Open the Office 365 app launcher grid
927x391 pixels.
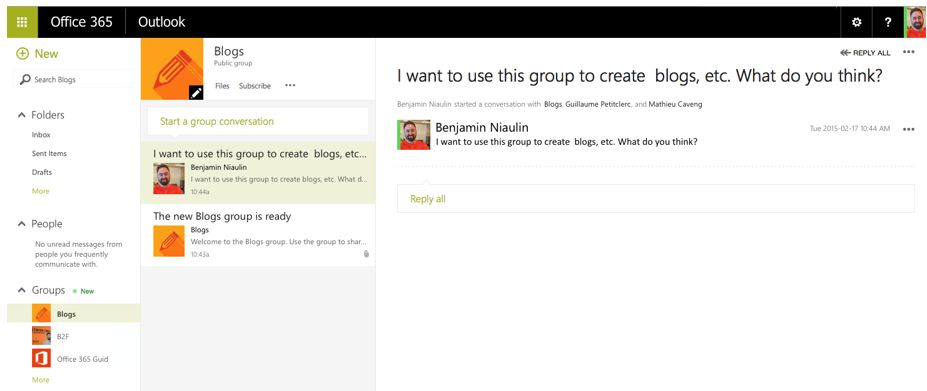pos(22,22)
